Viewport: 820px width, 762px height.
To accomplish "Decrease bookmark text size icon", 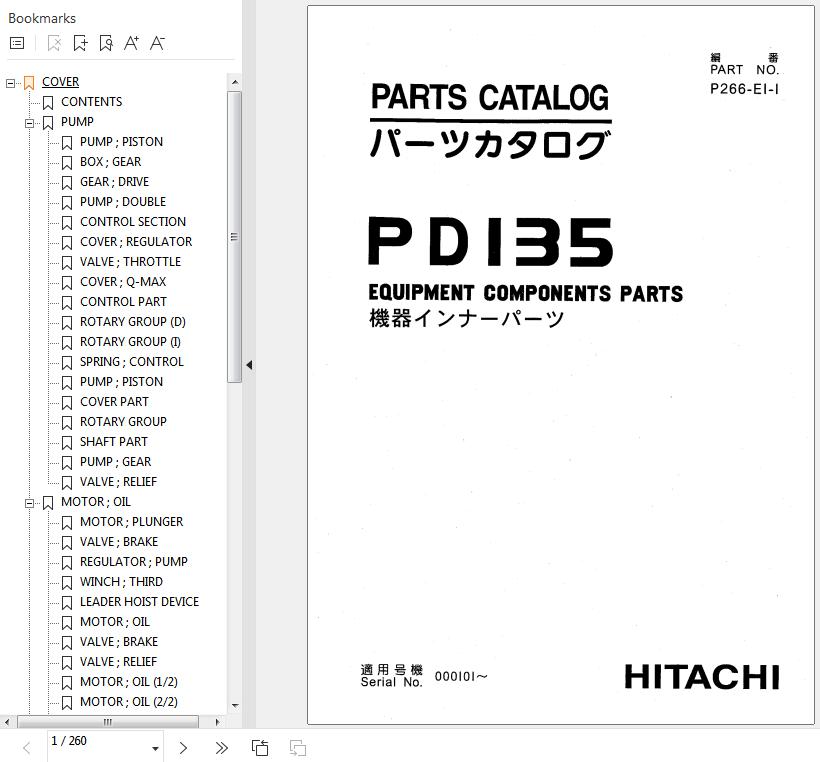I will [157, 43].
